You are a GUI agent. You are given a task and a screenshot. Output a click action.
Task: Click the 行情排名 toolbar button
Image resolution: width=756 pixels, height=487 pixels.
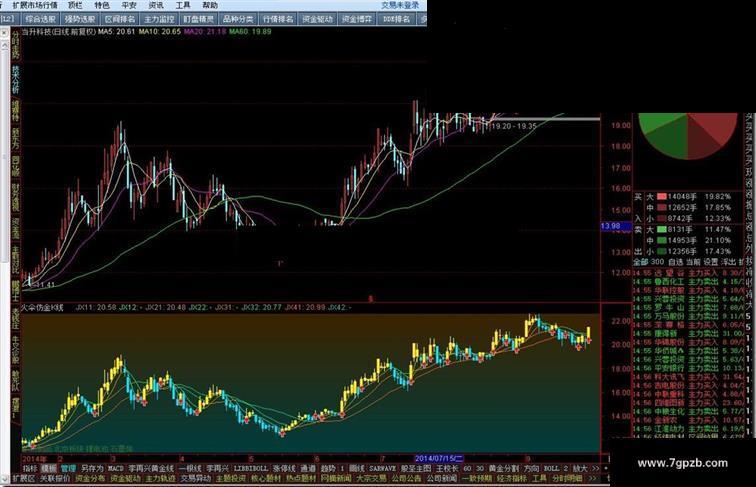pos(278,19)
